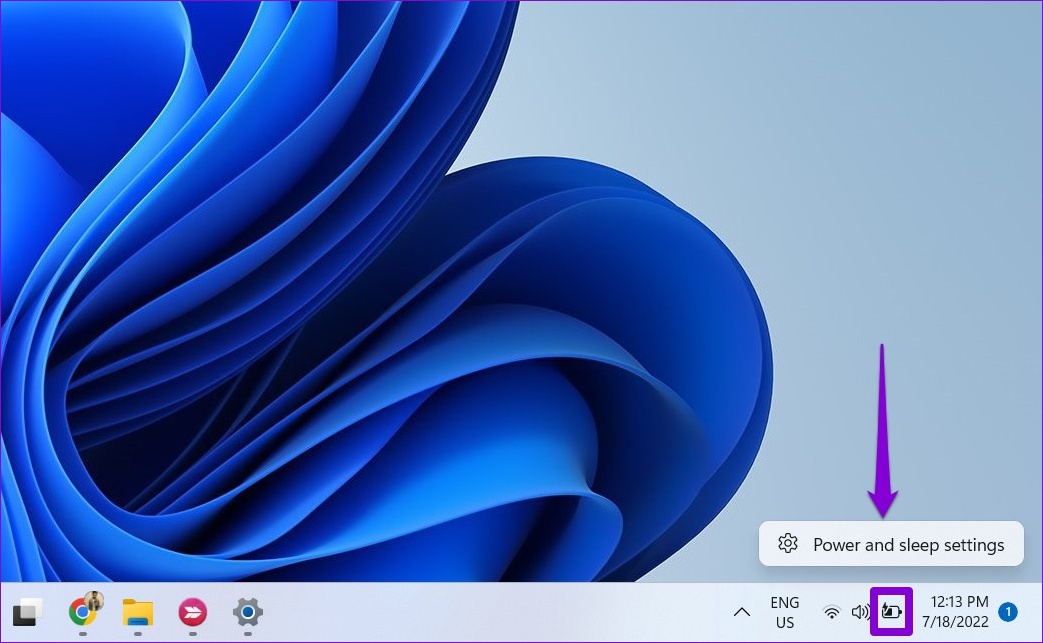1043x643 pixels.
Task: Open Task View from the taskbar
Action: pyautogui.click(x=27, y=611)
